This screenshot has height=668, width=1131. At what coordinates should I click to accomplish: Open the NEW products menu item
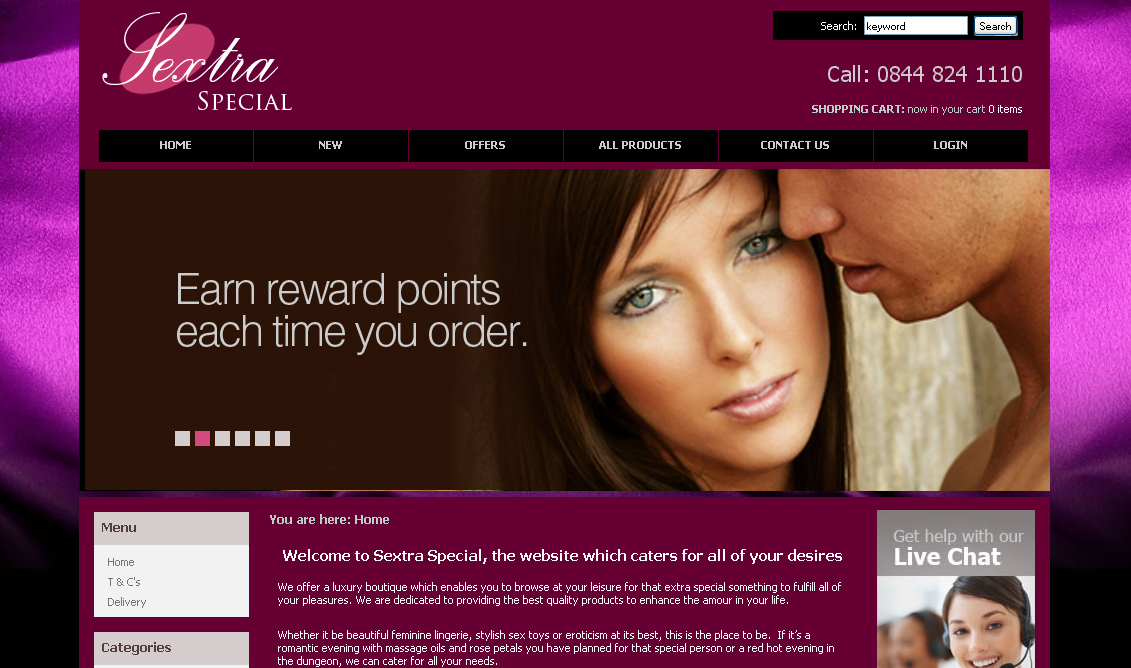[x=330, y=145]
